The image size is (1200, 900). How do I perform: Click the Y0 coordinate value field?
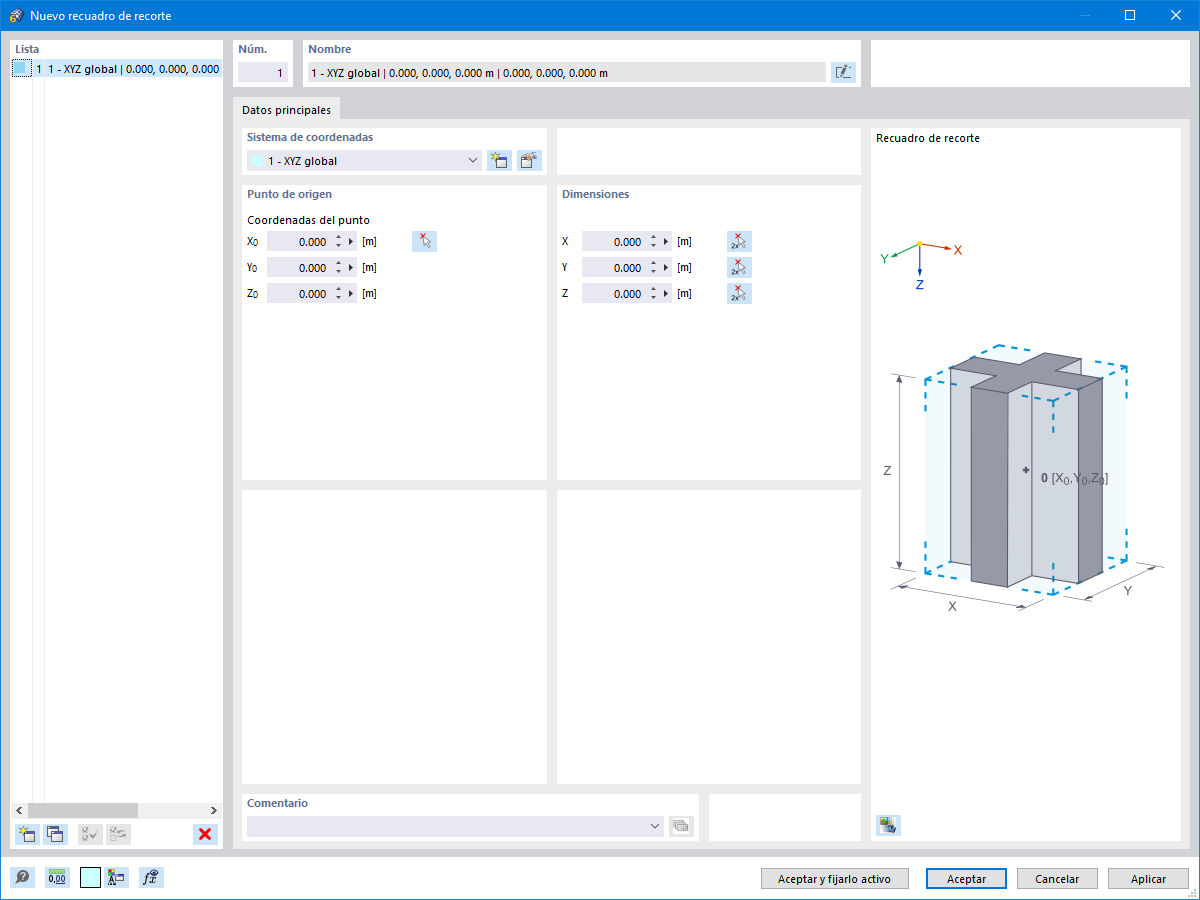(x=299, y=267)
